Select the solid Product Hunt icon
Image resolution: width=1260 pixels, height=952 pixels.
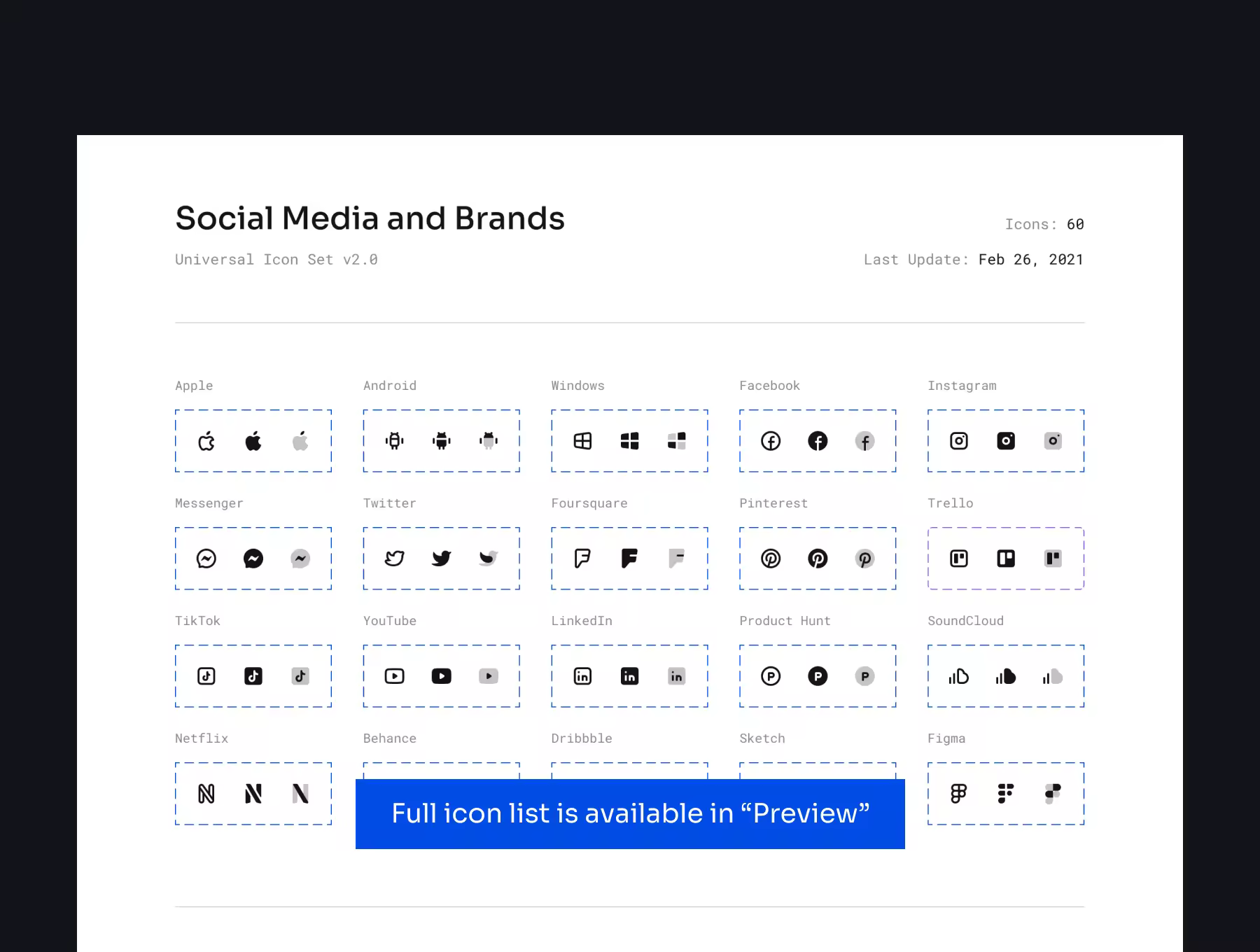click(818, 676)
